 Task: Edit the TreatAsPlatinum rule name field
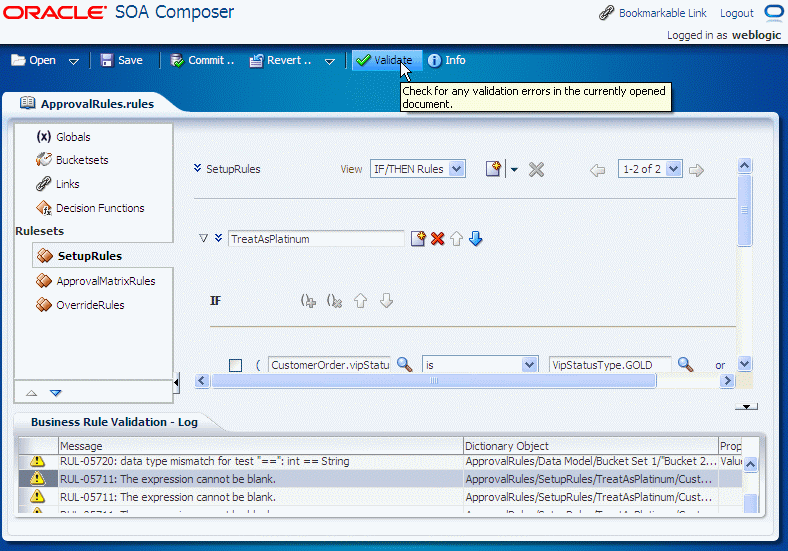[316, 239]
